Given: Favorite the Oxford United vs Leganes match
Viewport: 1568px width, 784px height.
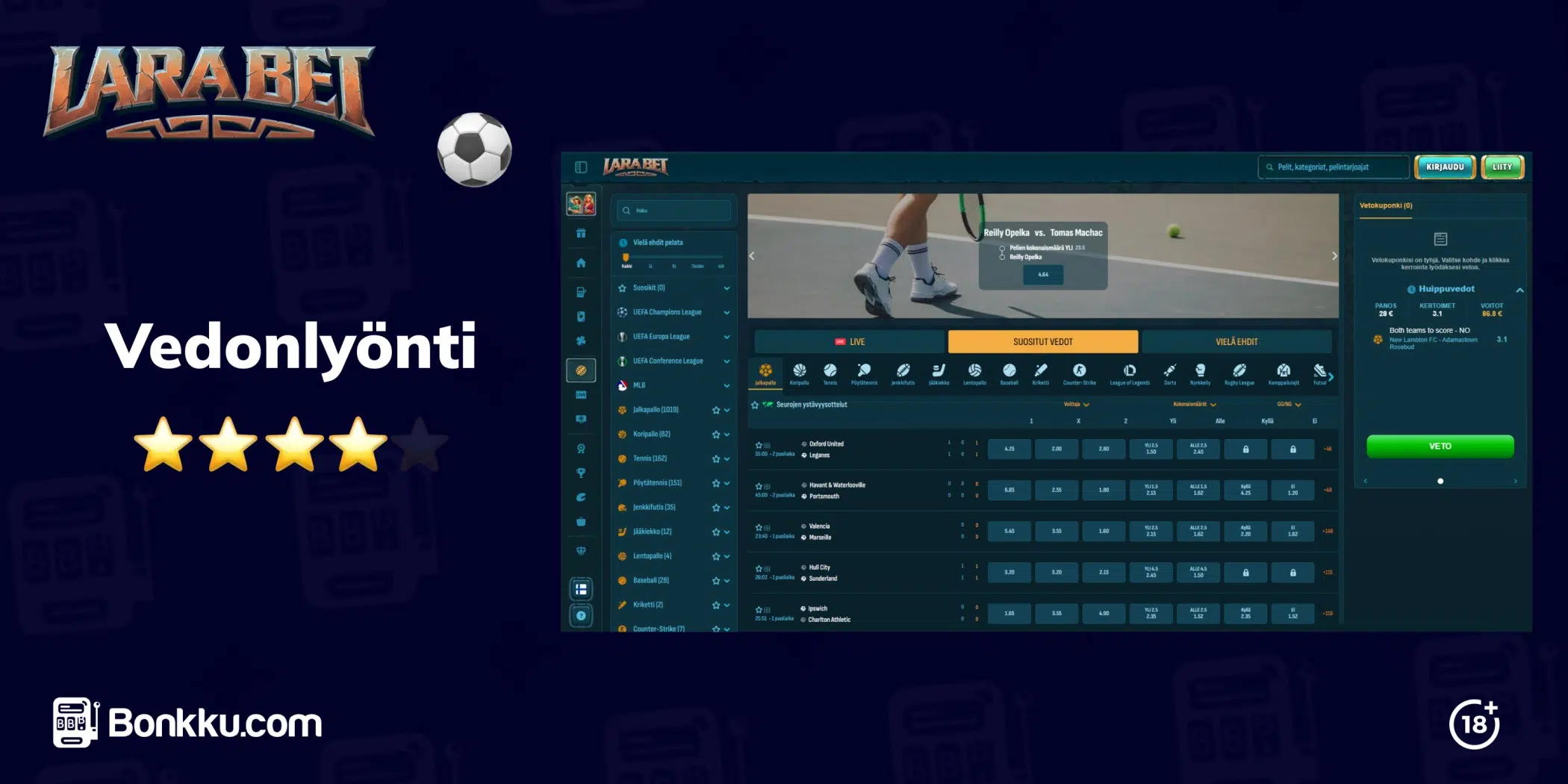Looking at the screenshot, I should pyautogui.click(x=759, y=444).
